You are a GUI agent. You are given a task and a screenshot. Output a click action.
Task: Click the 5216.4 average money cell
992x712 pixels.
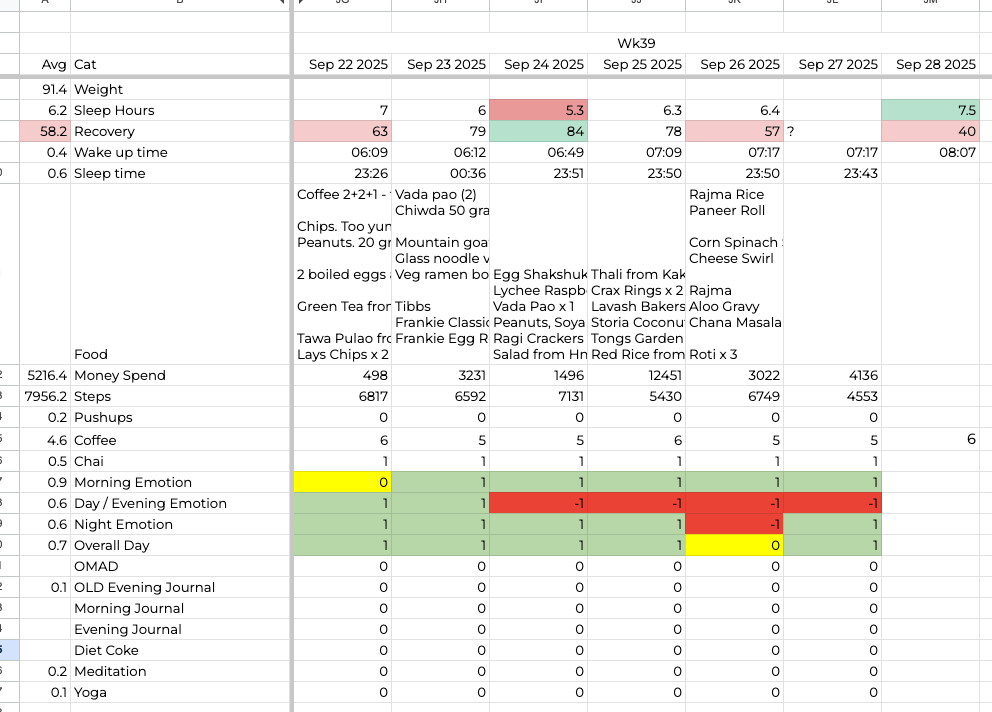pyautogui.click(x=45, y=375)
